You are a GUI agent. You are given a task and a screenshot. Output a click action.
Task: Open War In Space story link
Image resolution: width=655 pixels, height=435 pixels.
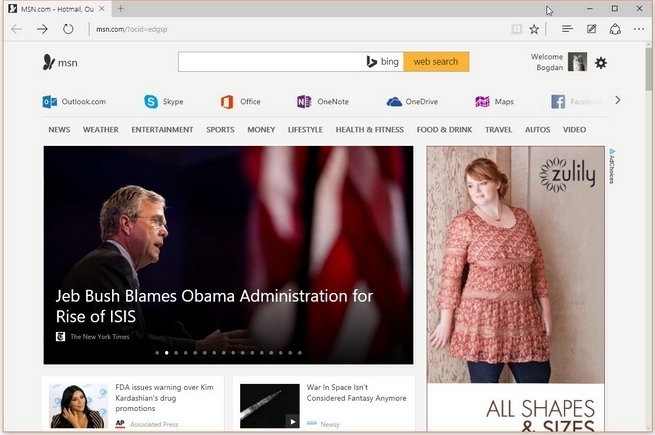[356, 393]
